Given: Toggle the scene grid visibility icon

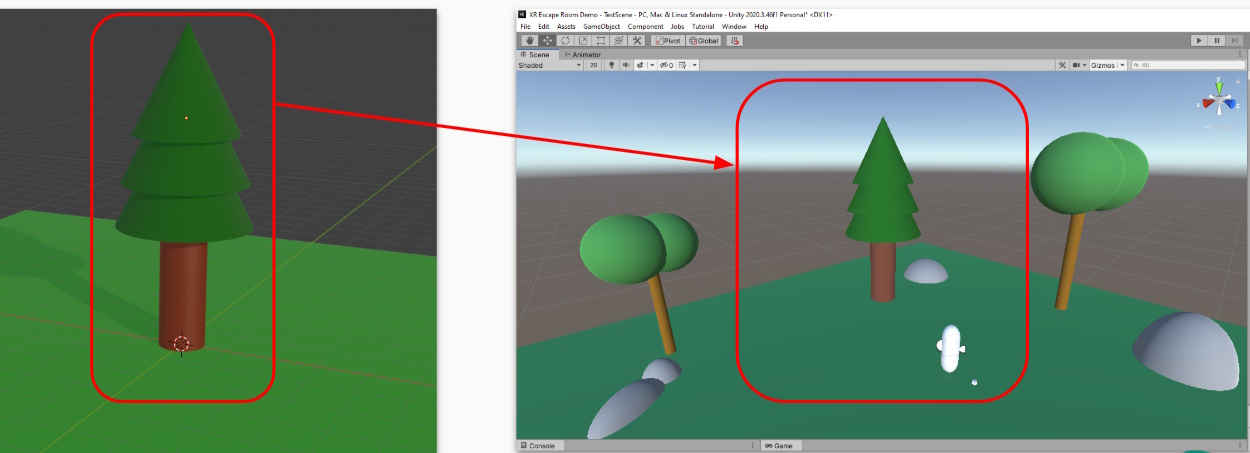Looking at the screenshot, I should pos(682,65).
